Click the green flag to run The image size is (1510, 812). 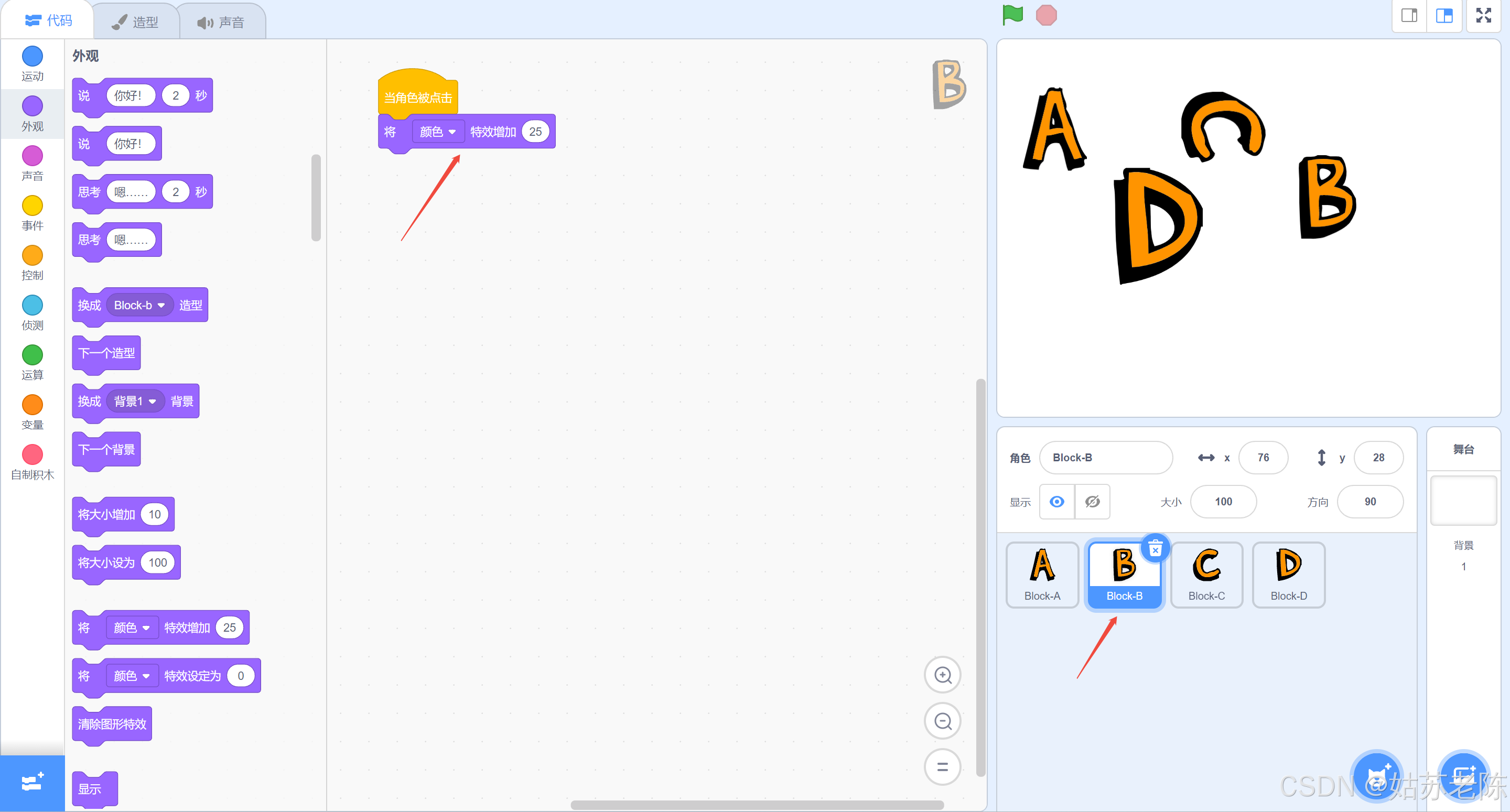[1012, 15]
